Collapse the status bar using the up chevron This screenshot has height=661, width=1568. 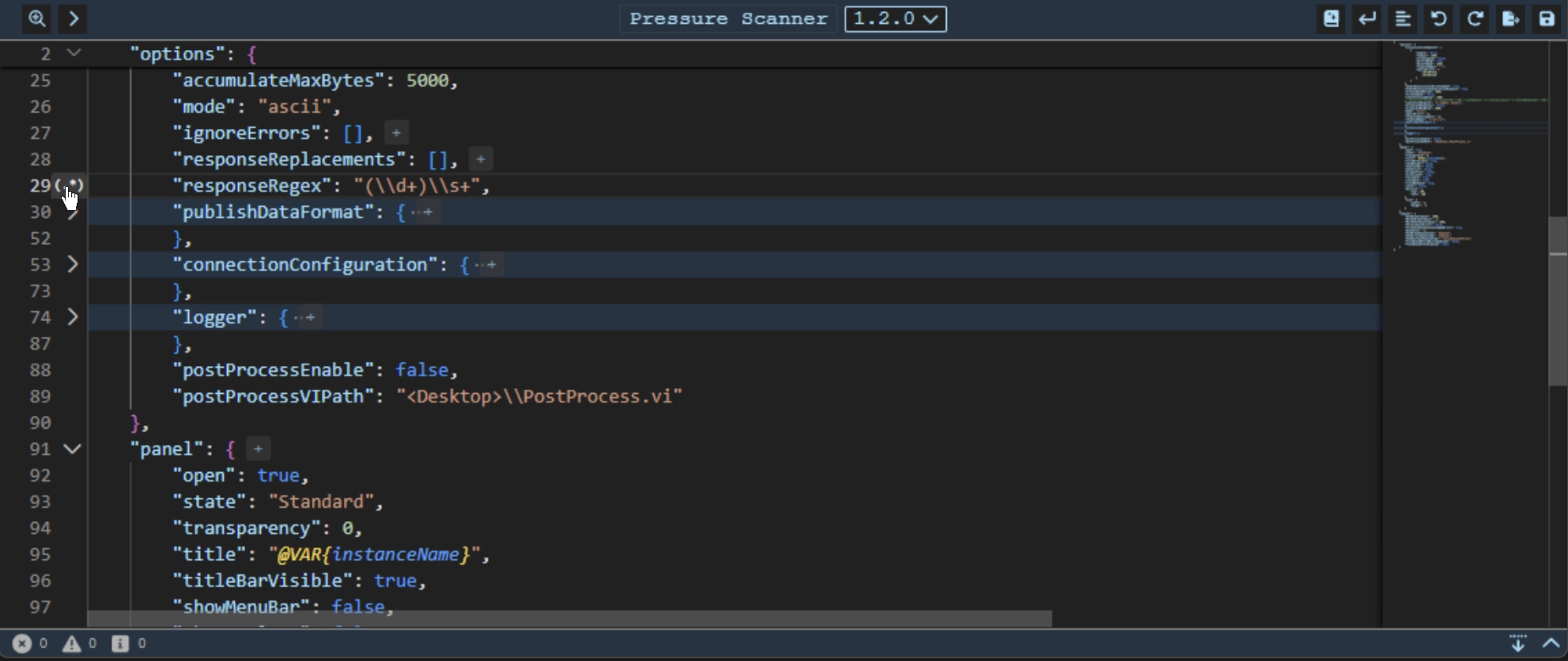pos(1551,643)
